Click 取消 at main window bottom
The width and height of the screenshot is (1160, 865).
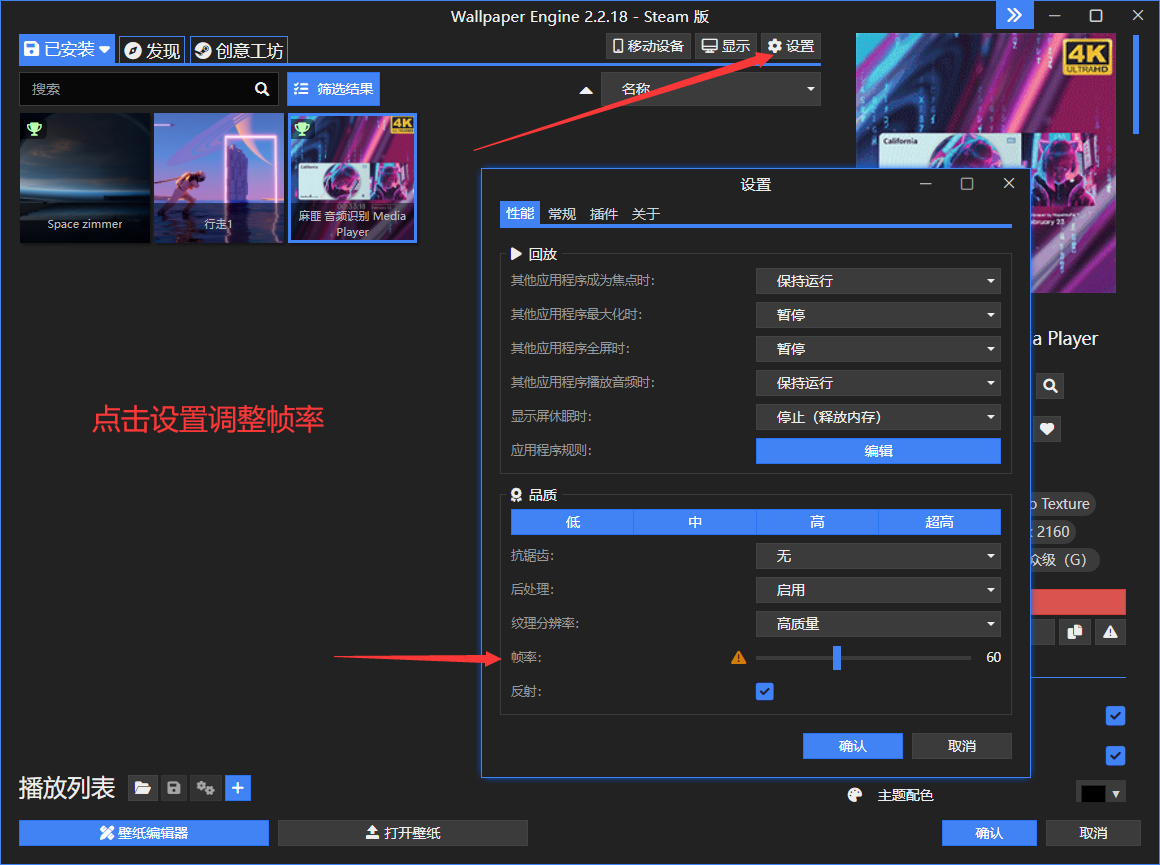tap(1093, 832)
